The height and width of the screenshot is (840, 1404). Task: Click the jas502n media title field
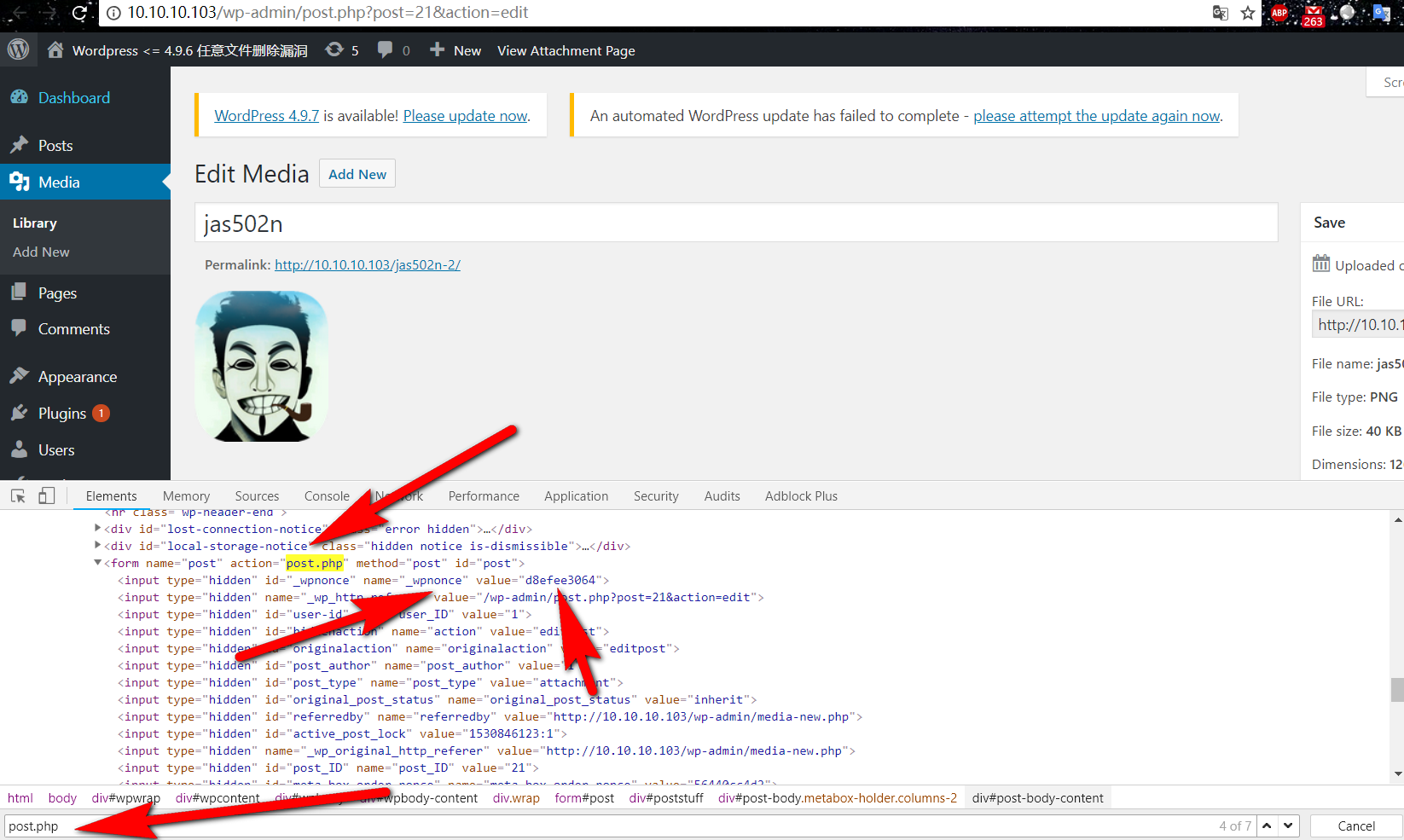736,223
